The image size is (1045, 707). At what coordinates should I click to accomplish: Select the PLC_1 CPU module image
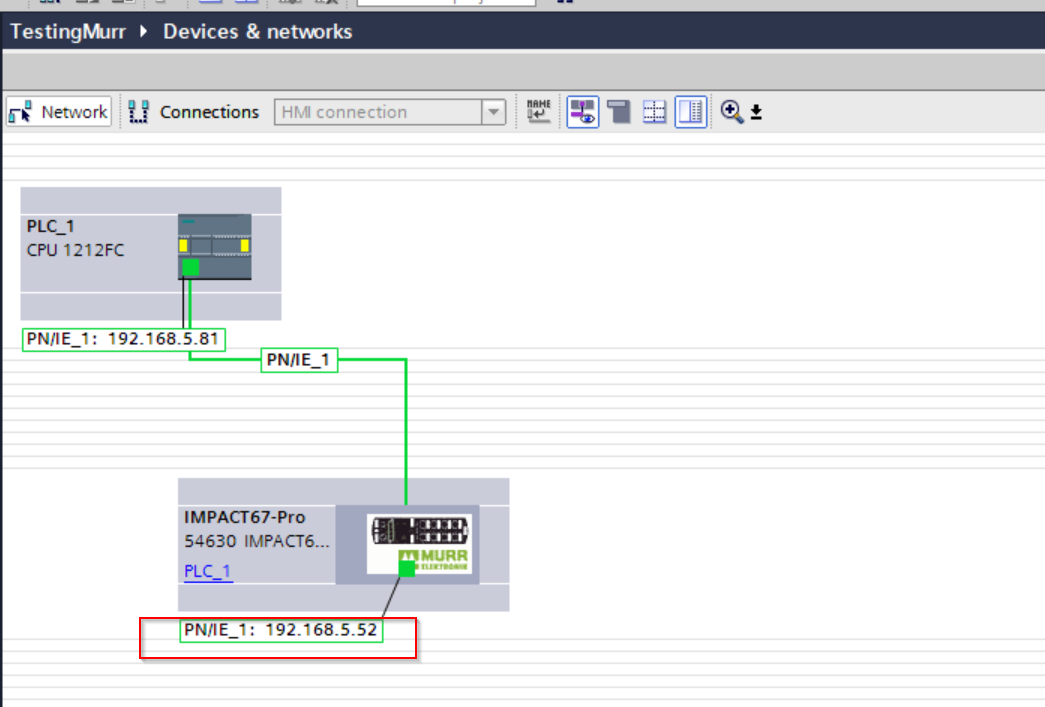(215, 247)
